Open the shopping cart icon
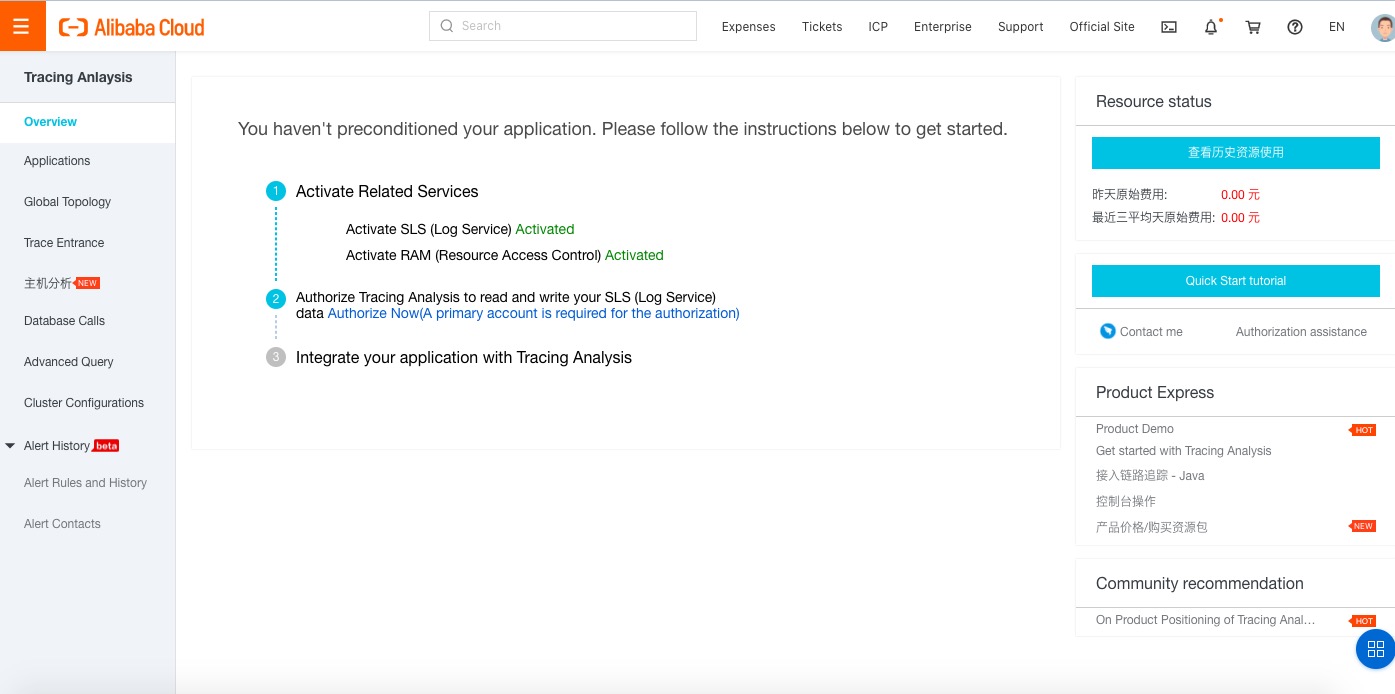The image size is (1395, 694). (1253, 27)
